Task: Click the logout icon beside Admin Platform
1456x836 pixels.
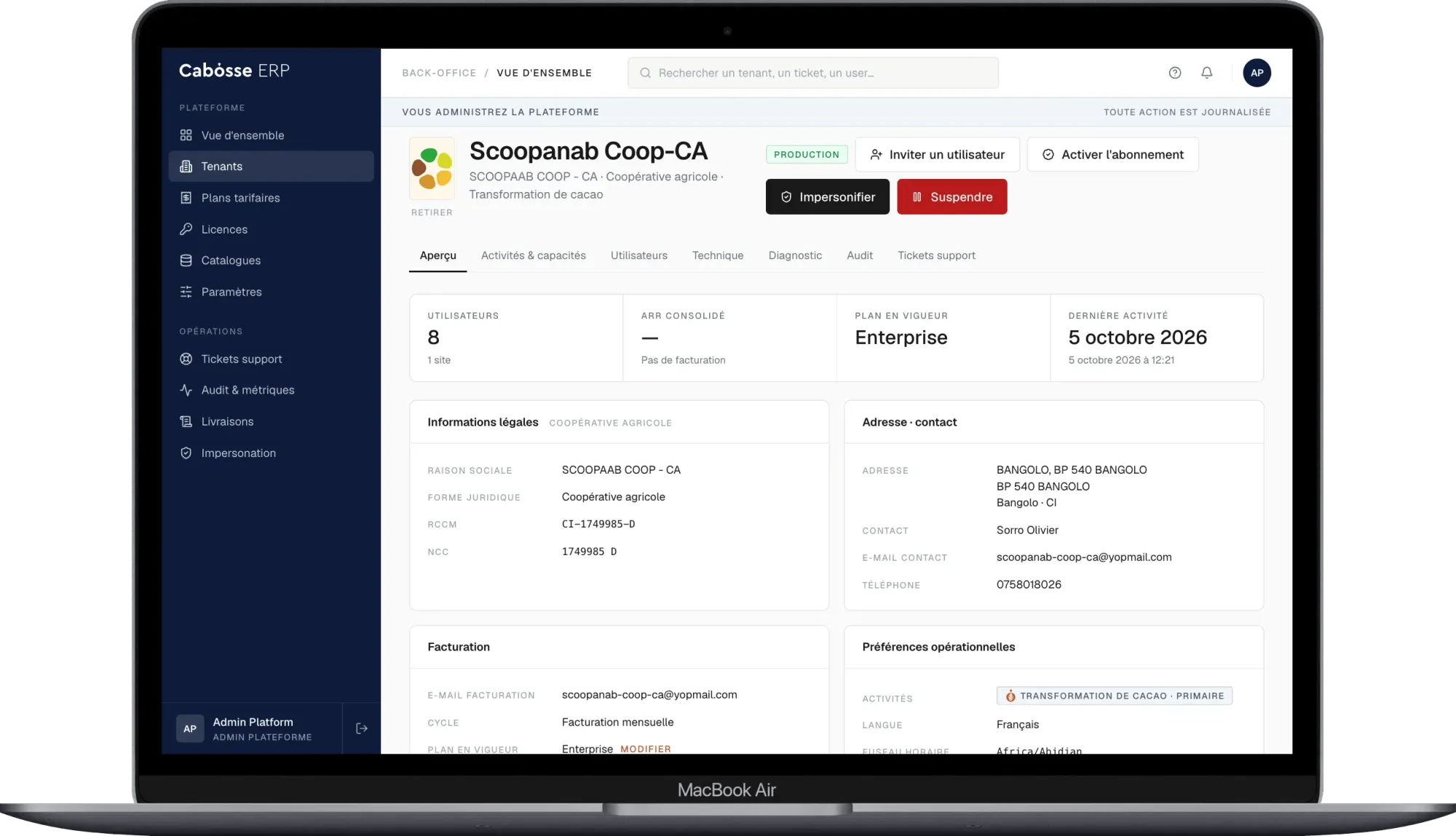Action: pyautogui.click(x=362, y=728)
